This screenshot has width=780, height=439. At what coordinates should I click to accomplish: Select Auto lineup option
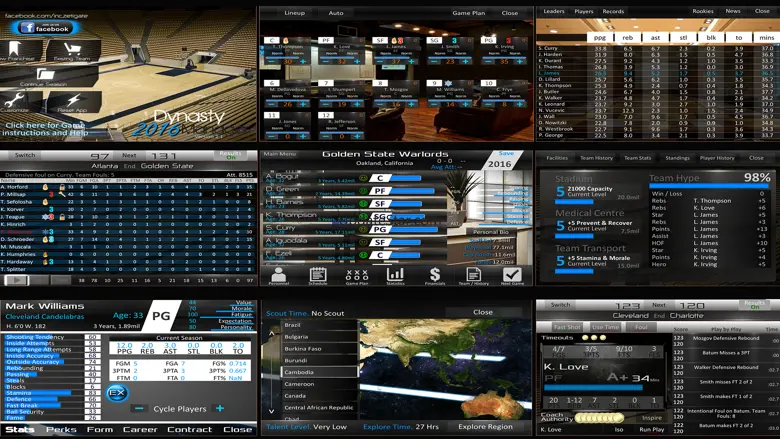click(x=336, y=13)
